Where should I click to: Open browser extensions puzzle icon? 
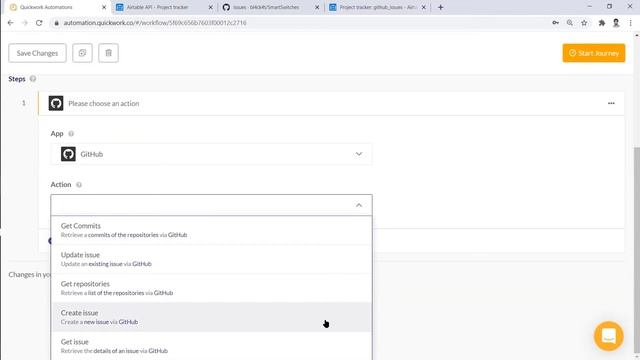pyautogui.click(x=602, y=23)
